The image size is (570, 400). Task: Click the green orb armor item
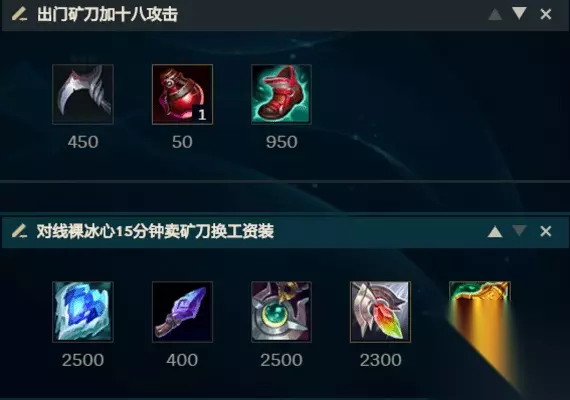(281, 312)
